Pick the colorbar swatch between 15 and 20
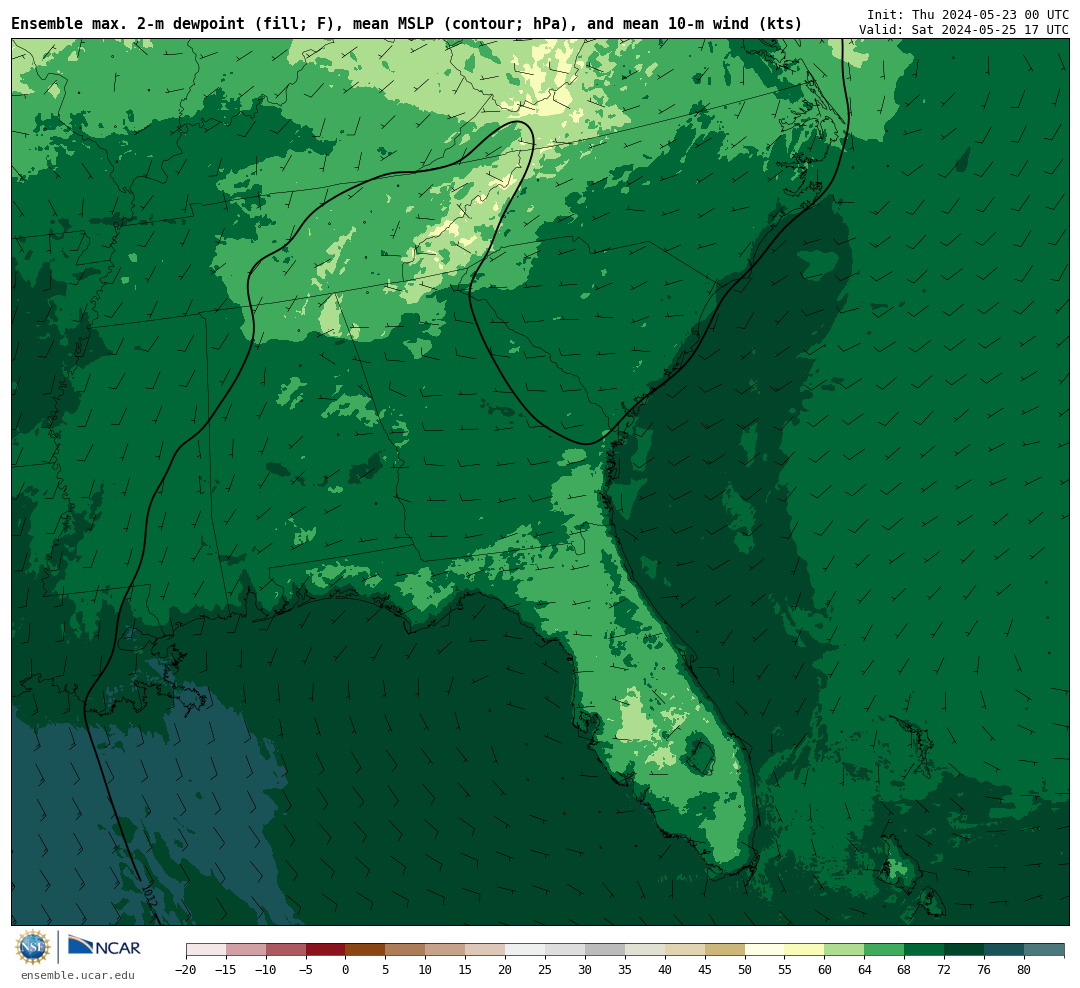The image size is (1080, 988). pos(486,950)
